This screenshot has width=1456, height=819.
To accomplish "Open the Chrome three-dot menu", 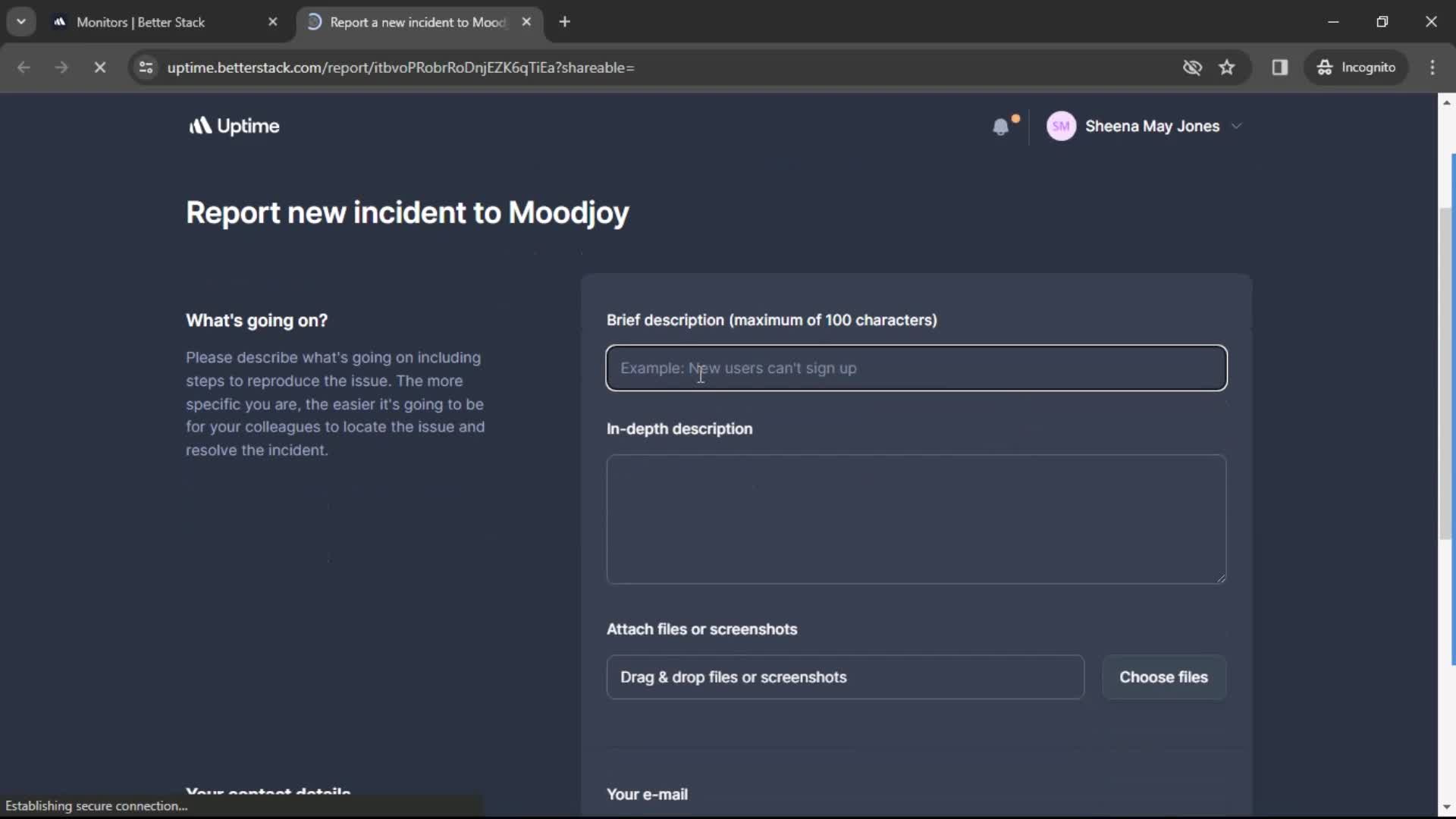I will click(x=1432, y=67).
